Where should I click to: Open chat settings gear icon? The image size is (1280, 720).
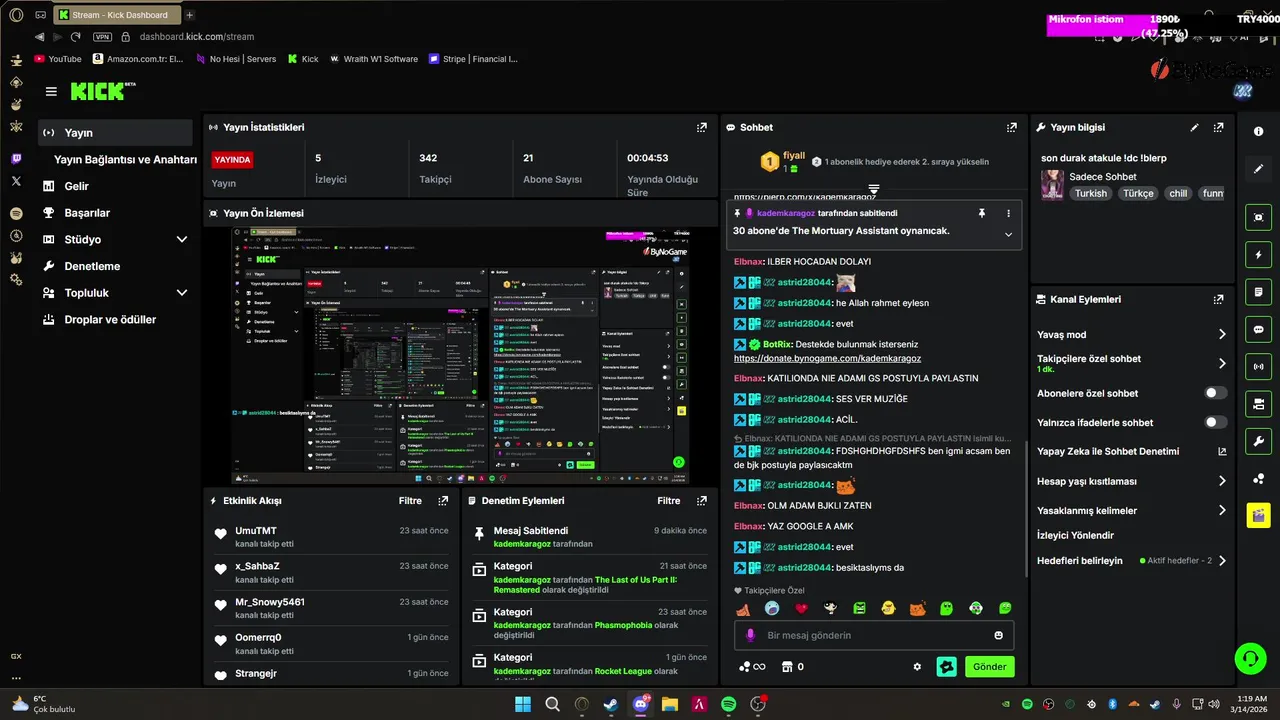[917, 667]
